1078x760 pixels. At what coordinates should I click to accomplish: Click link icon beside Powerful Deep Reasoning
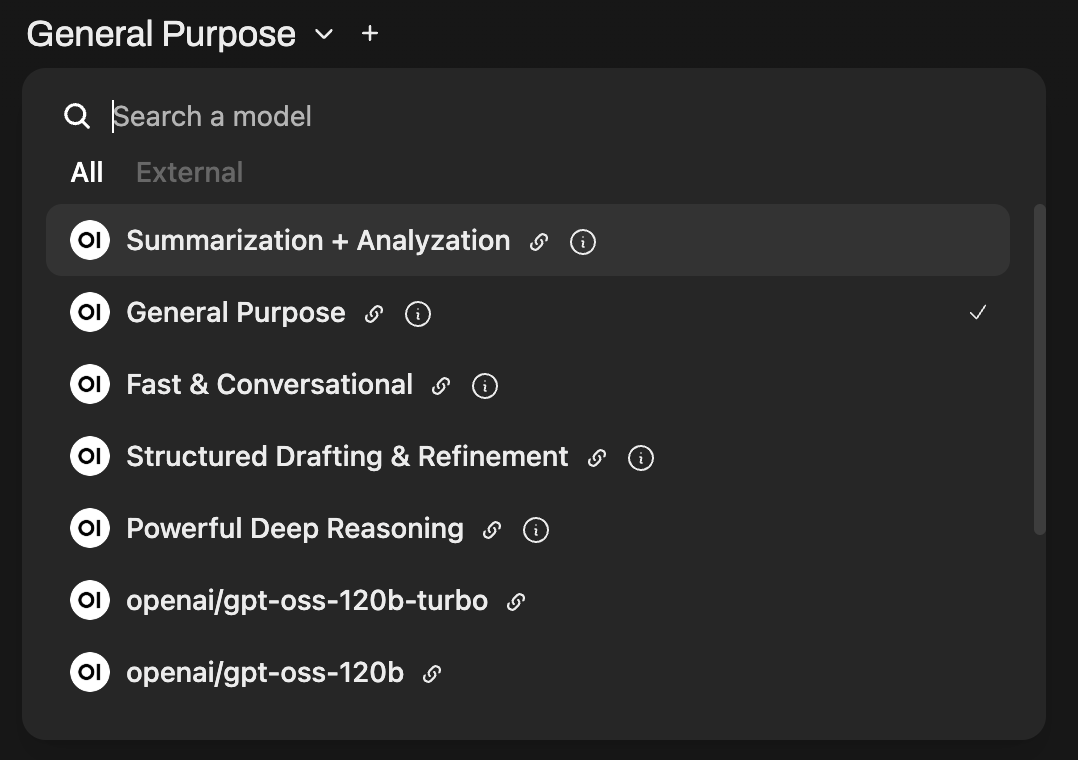click(x=492, y=530)
